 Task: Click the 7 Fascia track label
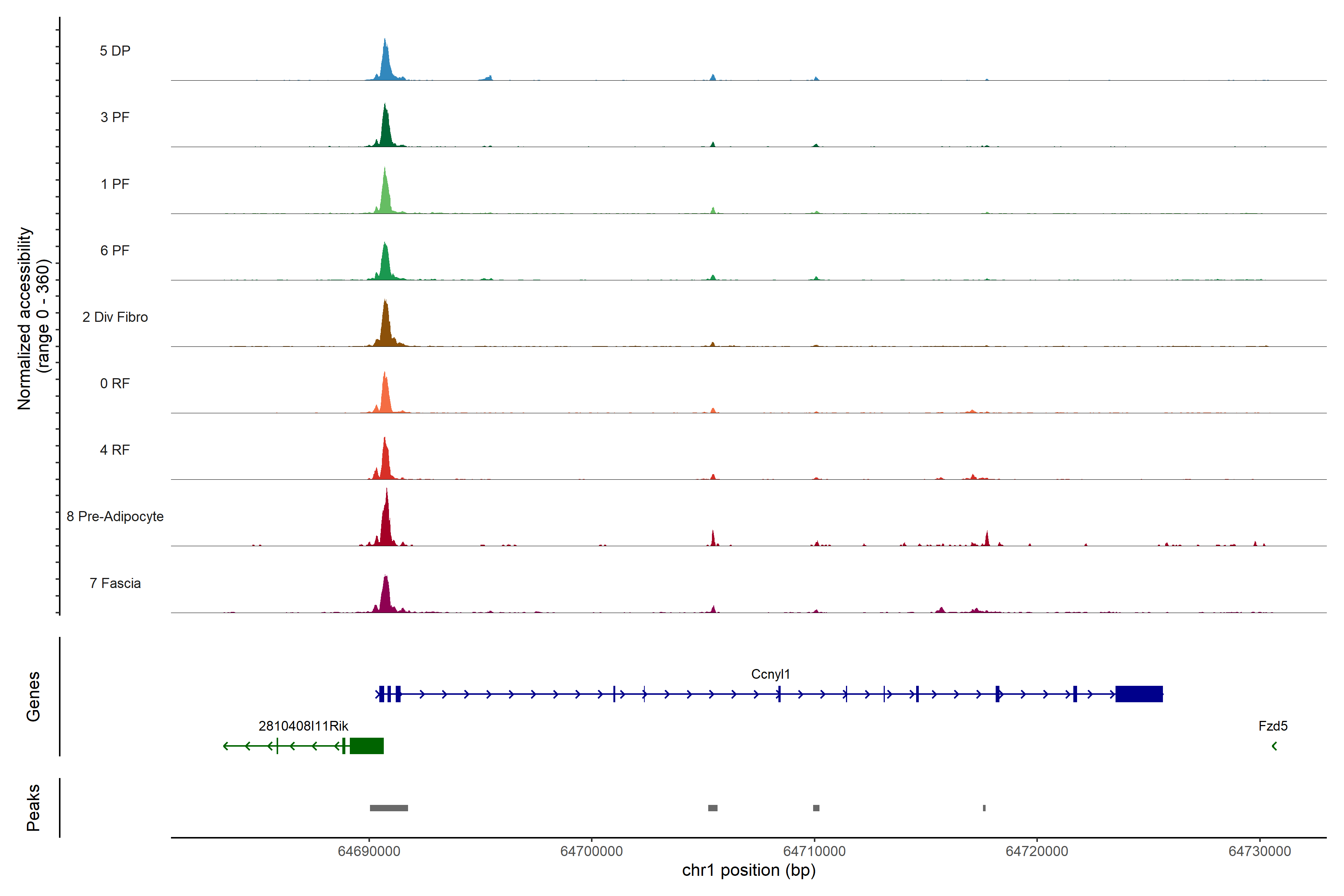click(x=115, y=584)
